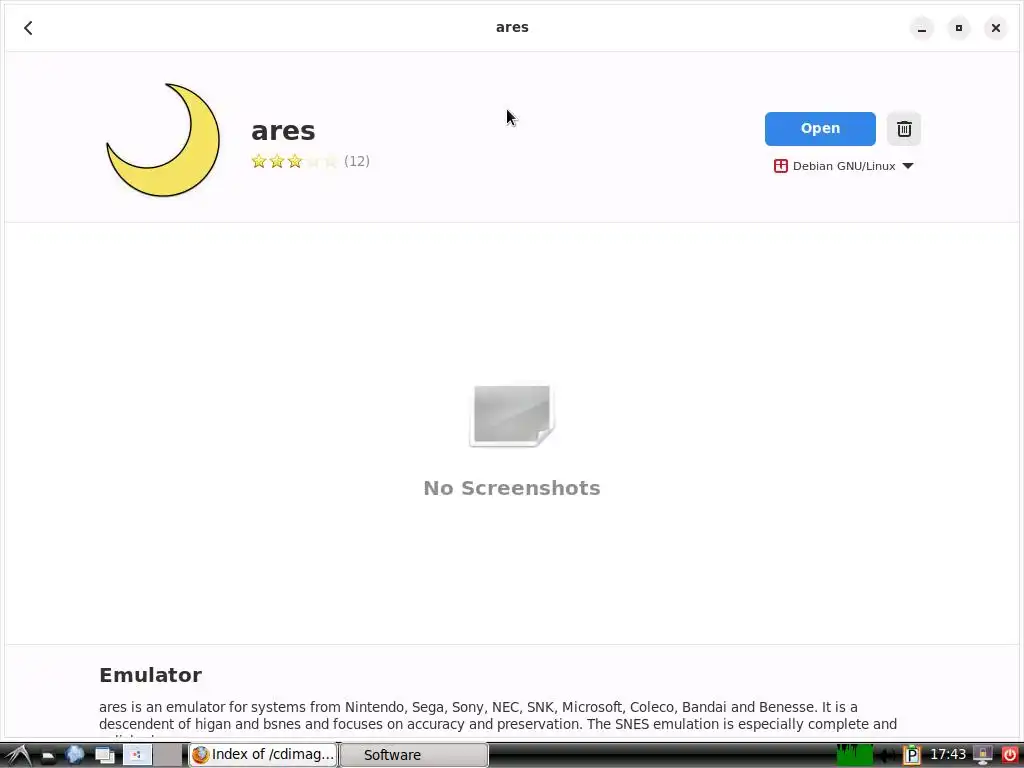Click the ares crescent moon icon

pos(163,140)
